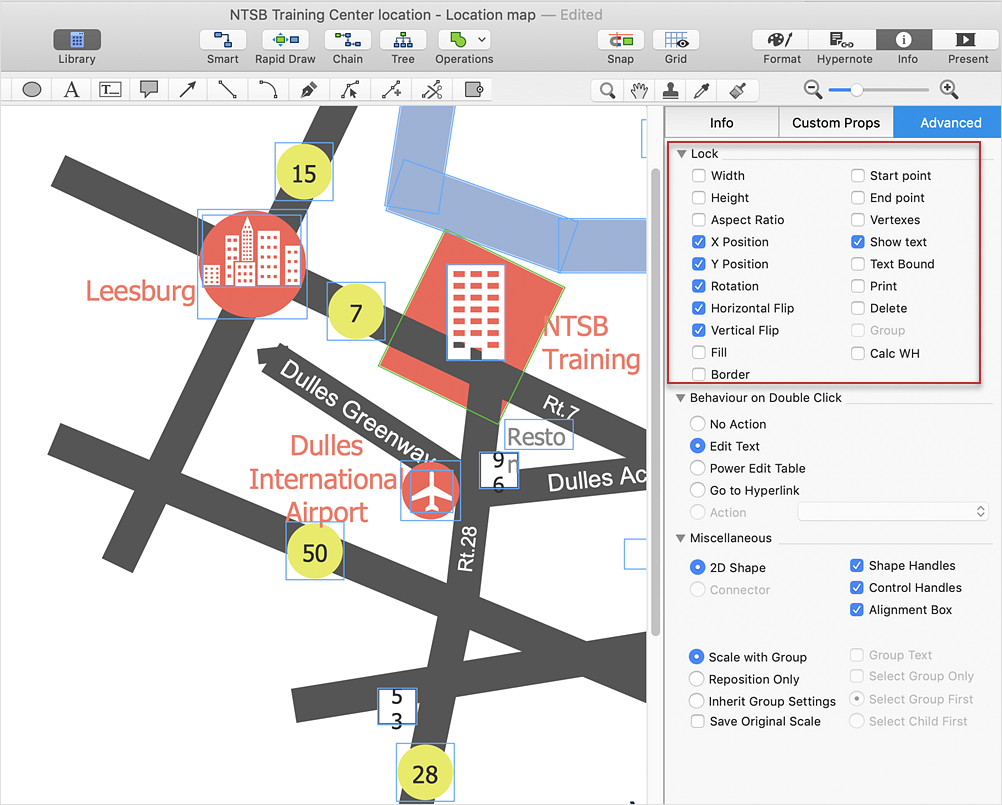This screenshot has height=805, width=1002.
Task: Disable the Shape Handles checkbox
Action: [x=857, y=566]
